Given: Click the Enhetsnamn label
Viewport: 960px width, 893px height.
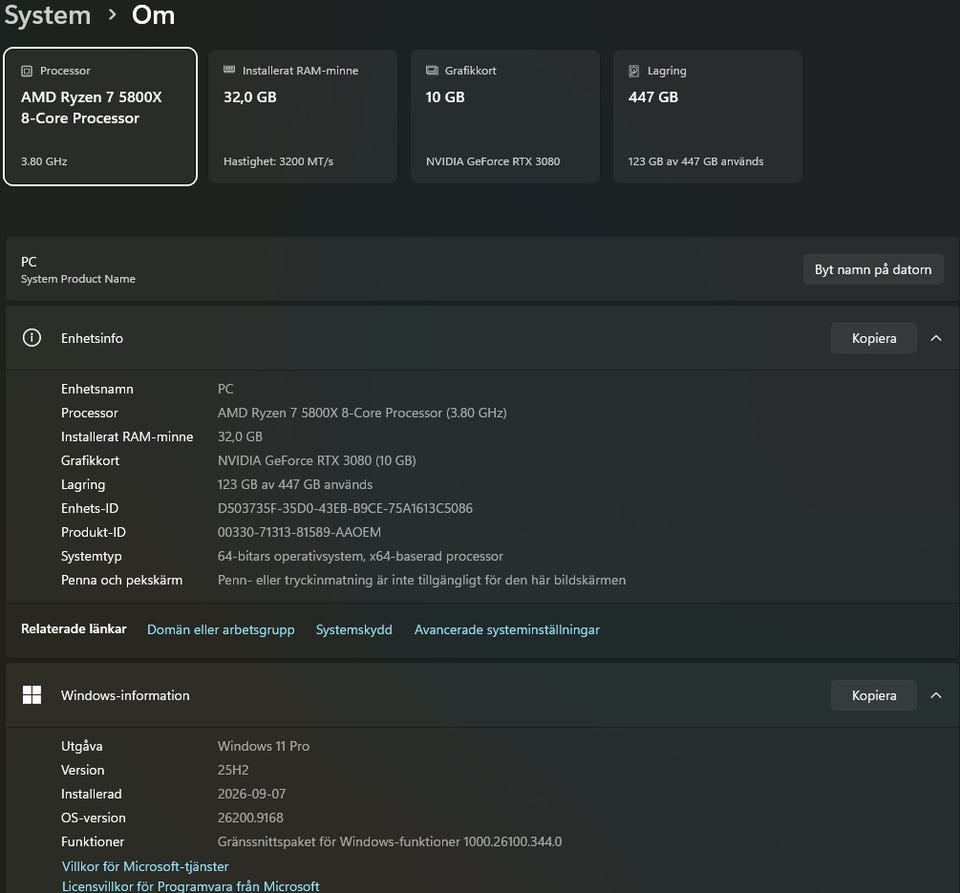Looking at the screenshot, I should pyautogui.click(x=97, y=389).
